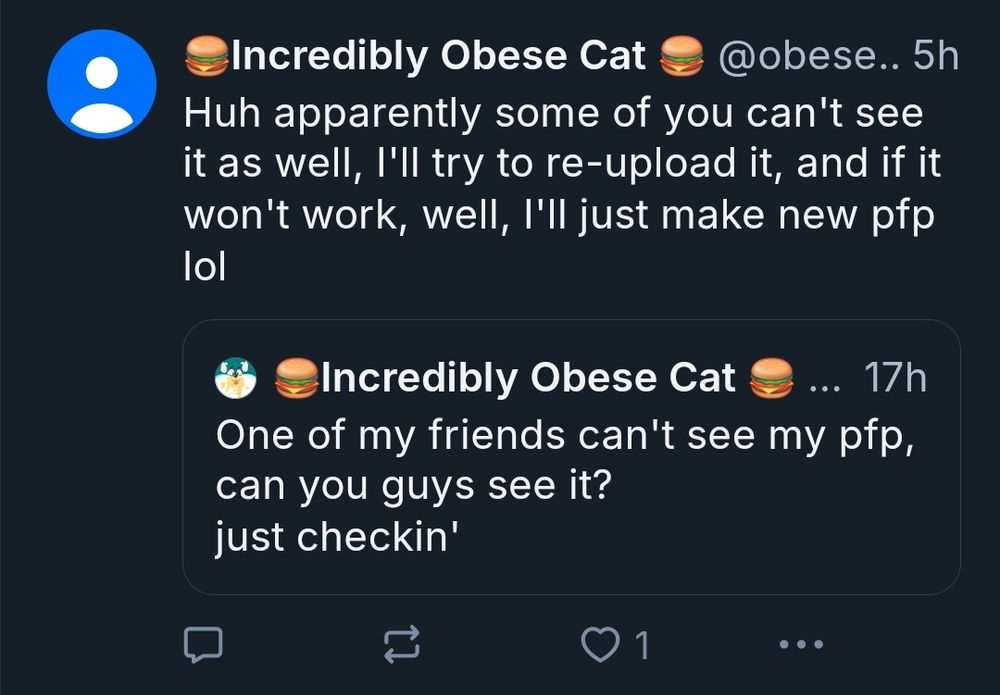This screenshot has height=695, width=1000.
Task: Click the small avatar in the quoted post
Action: pos(236,378)
